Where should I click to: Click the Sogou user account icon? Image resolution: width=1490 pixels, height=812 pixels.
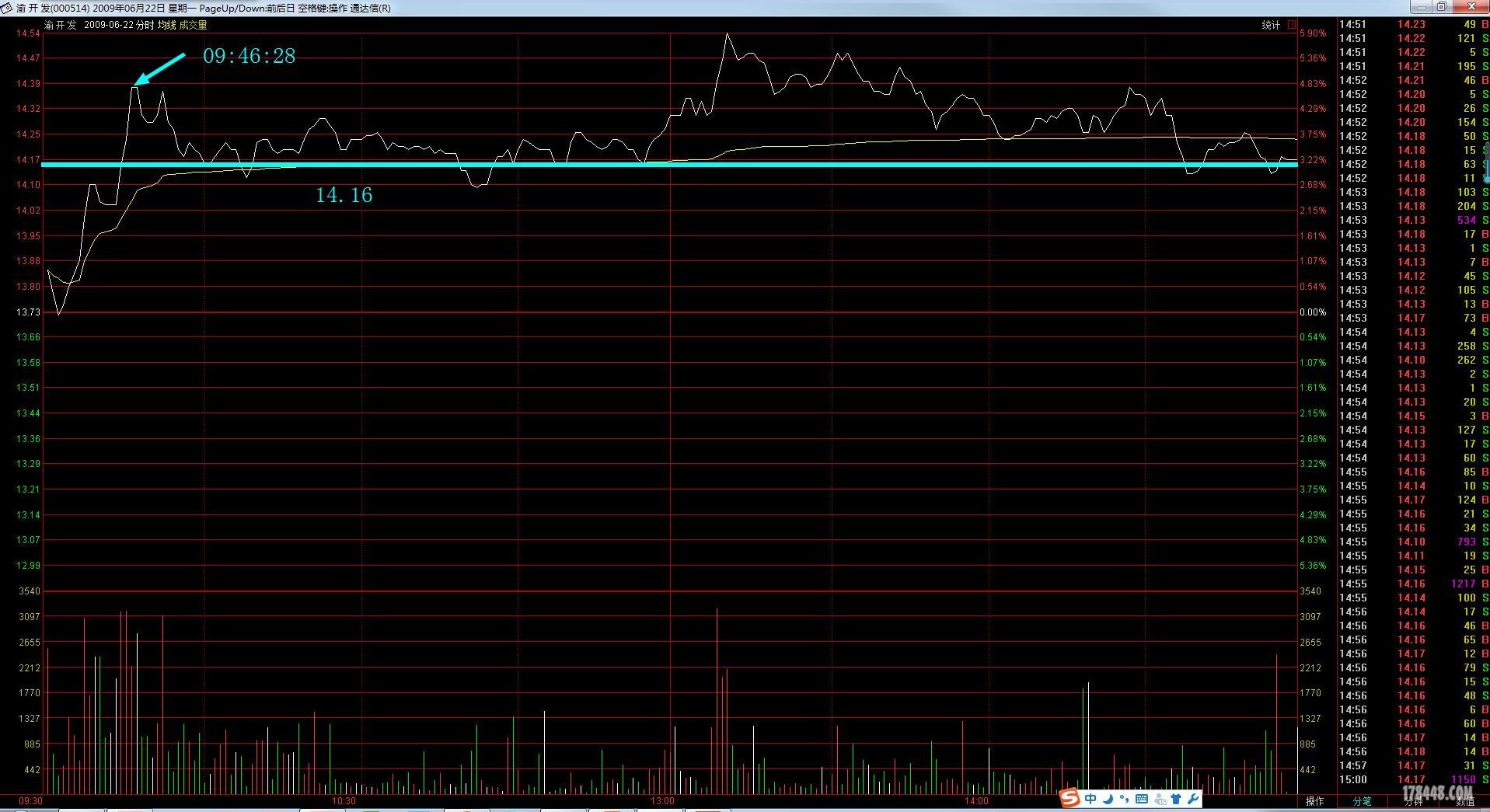pyautogui.click(x=1160, y=799)
